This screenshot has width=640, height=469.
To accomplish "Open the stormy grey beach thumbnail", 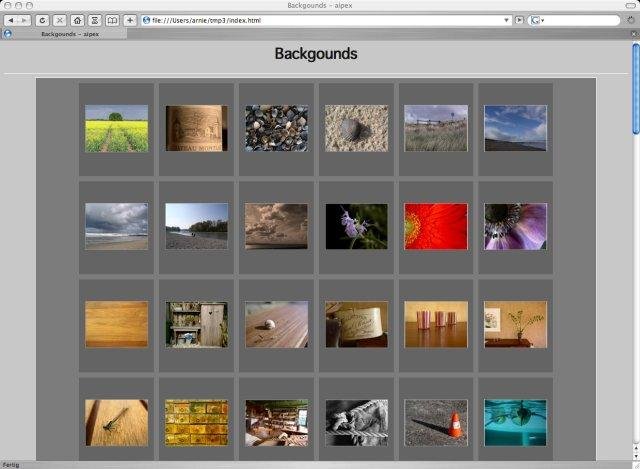I will 117,226.
